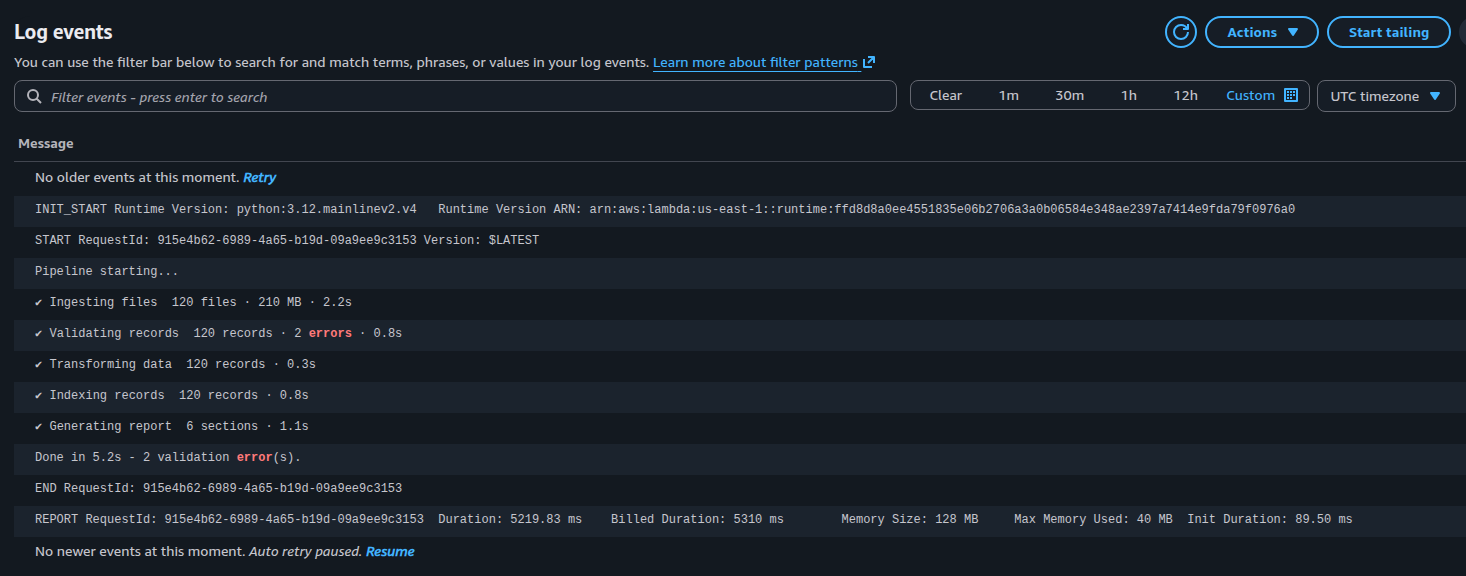Select the 1h time range
This screenshot has width=1466, height=576.
pyautogui.click(x=1128, y=96)
